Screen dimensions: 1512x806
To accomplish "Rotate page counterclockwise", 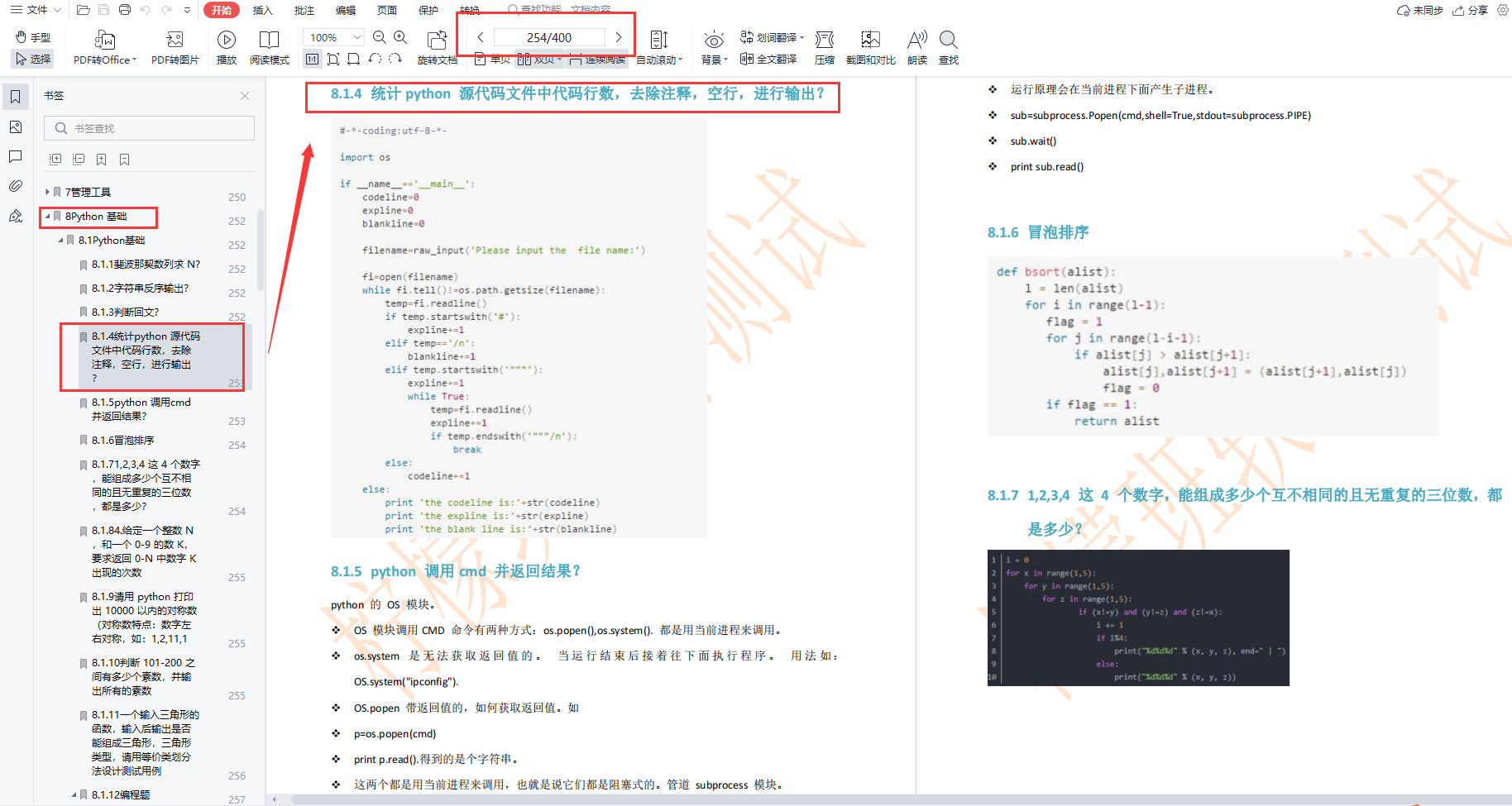I will click(375, 59).
